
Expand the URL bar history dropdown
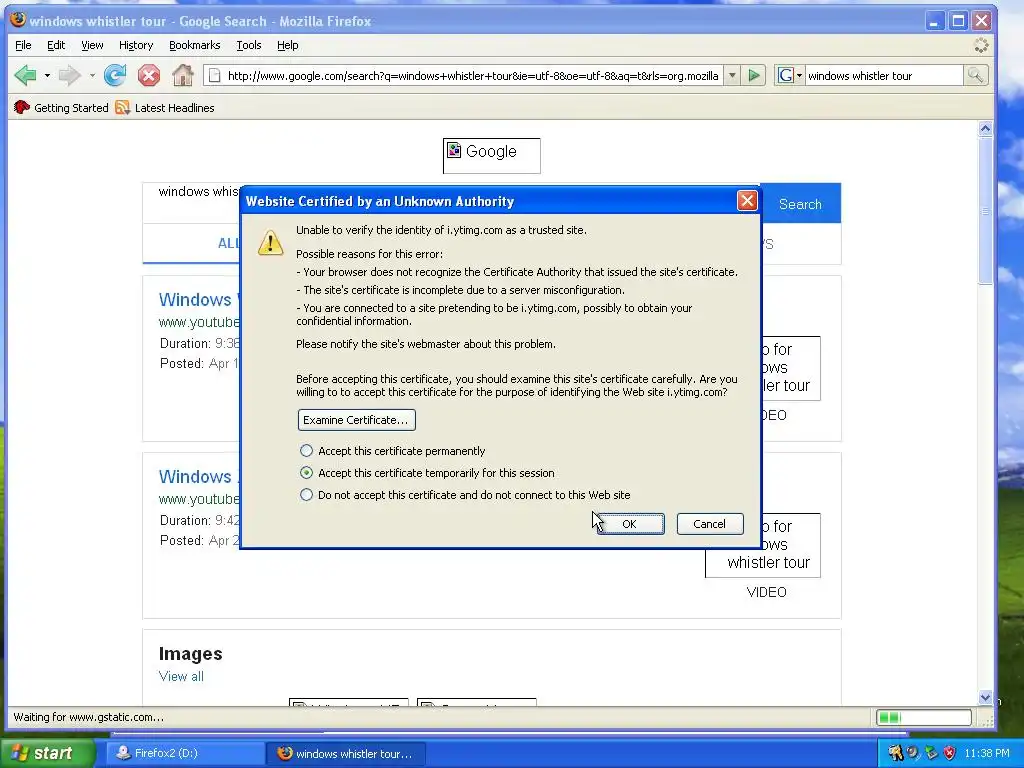732,76
